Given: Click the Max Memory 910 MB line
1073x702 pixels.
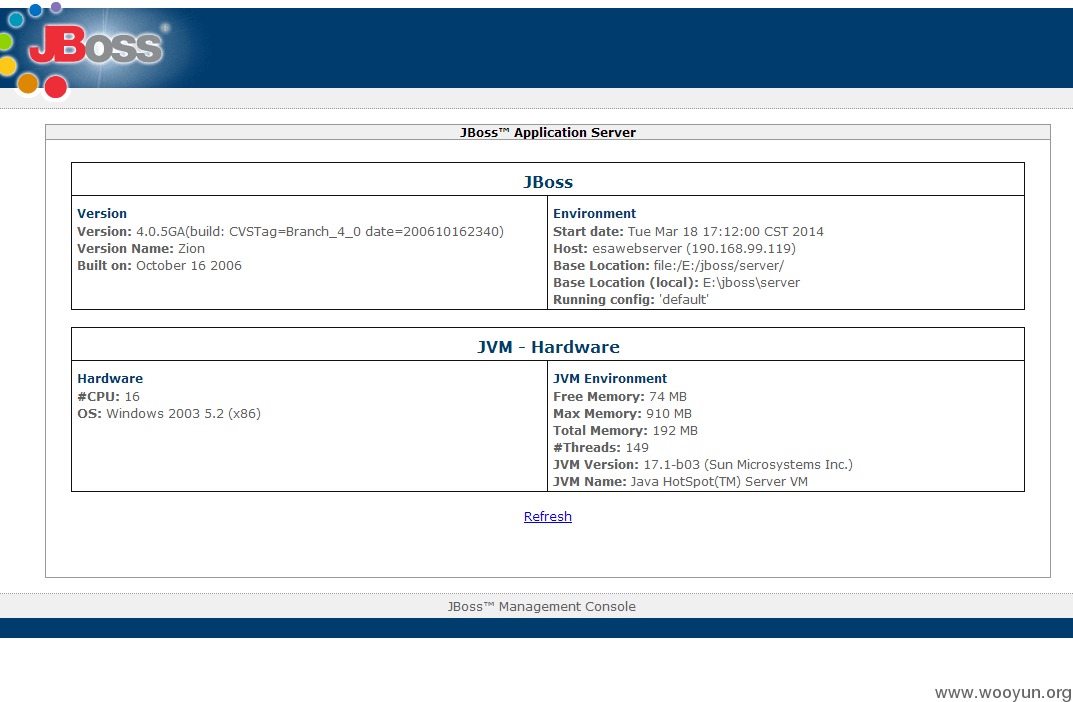Looking at the screenshot, I should (622, 413).
